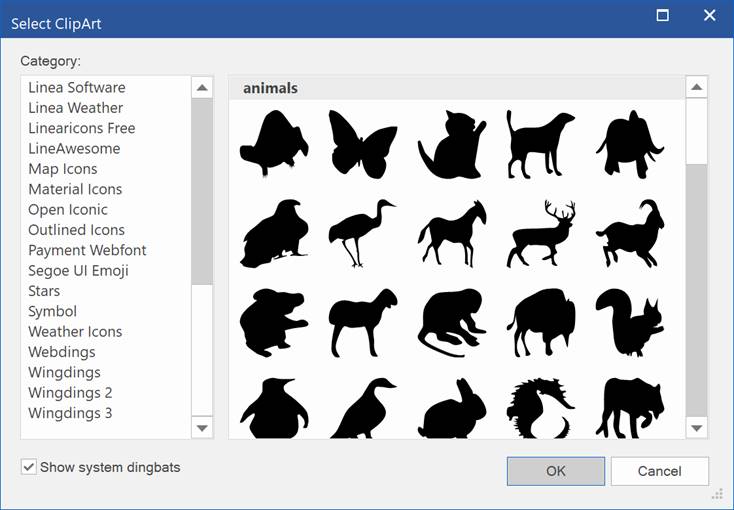Choose the horned goat silhouette
Viewport: 734px width, 510px height.
630,234
